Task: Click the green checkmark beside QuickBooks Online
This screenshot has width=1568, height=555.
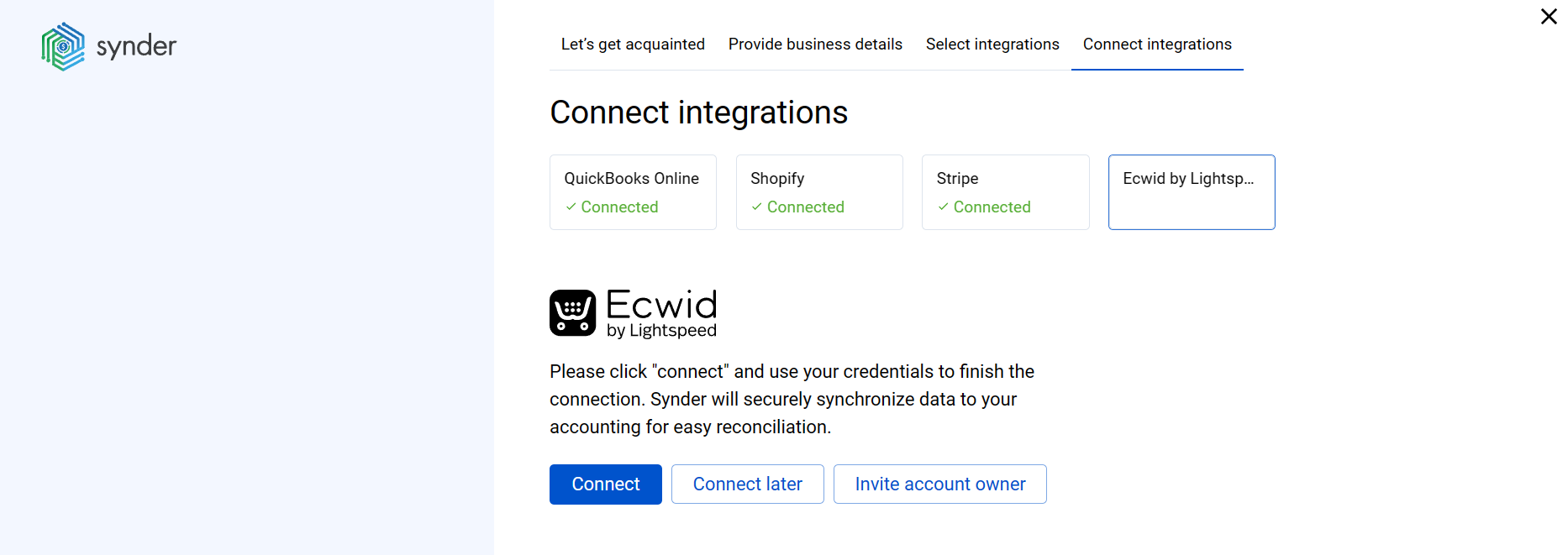Action: point(571,207)
